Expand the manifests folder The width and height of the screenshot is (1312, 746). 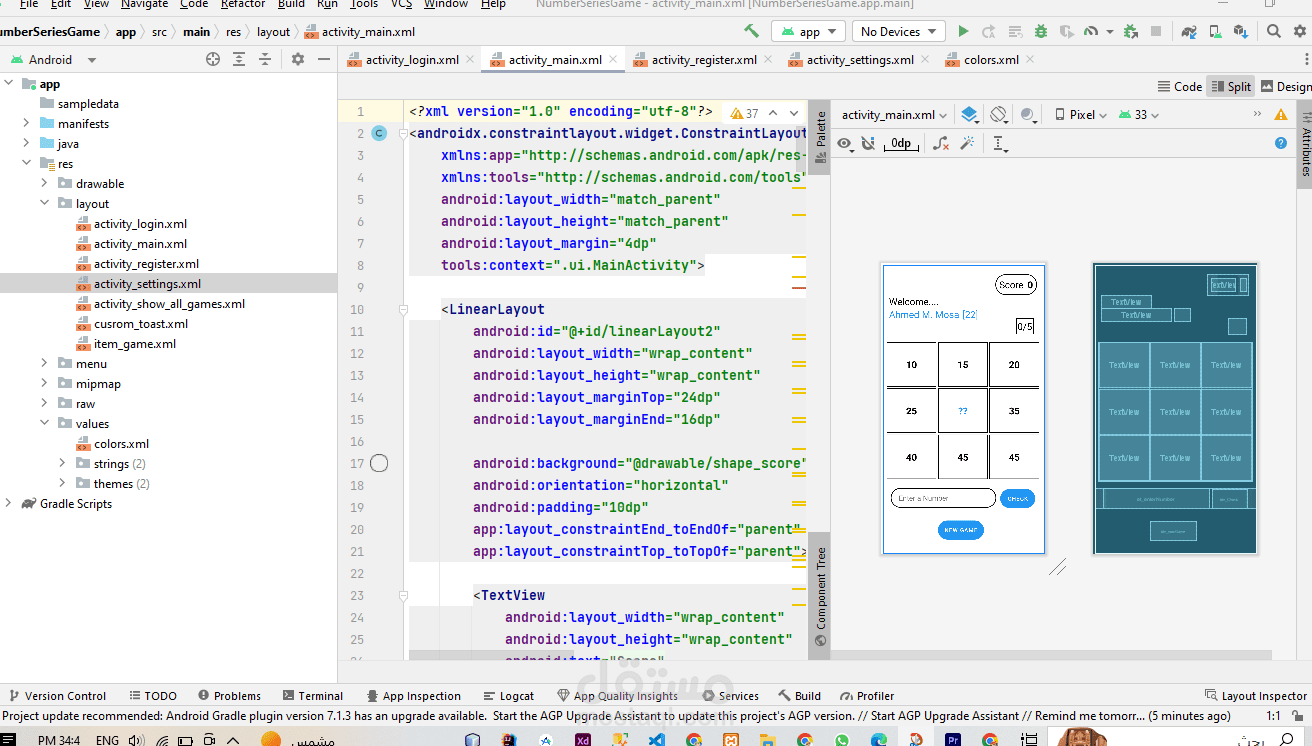(26, 124)
